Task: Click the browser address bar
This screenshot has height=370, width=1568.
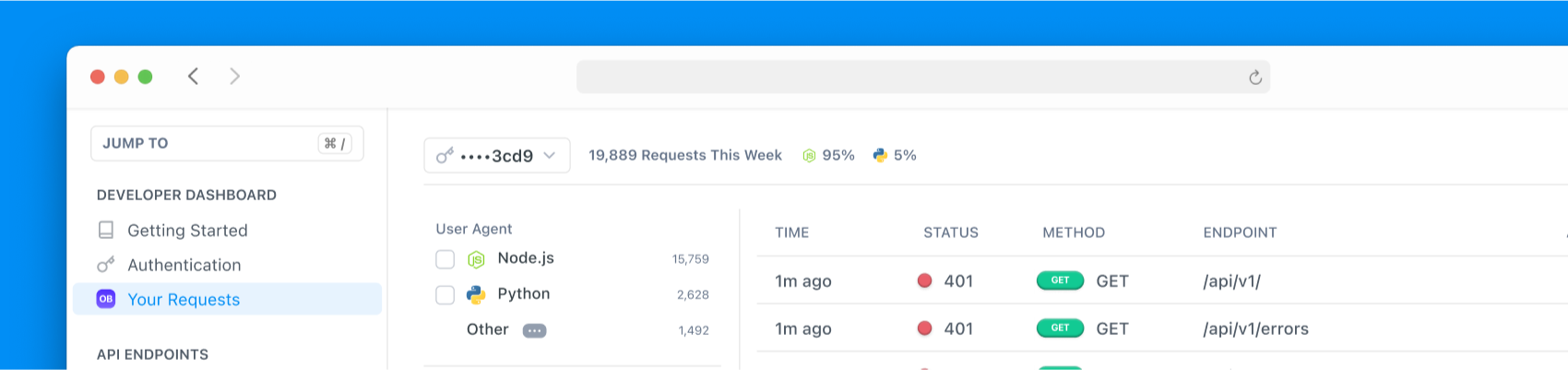Action: point(923,77)
